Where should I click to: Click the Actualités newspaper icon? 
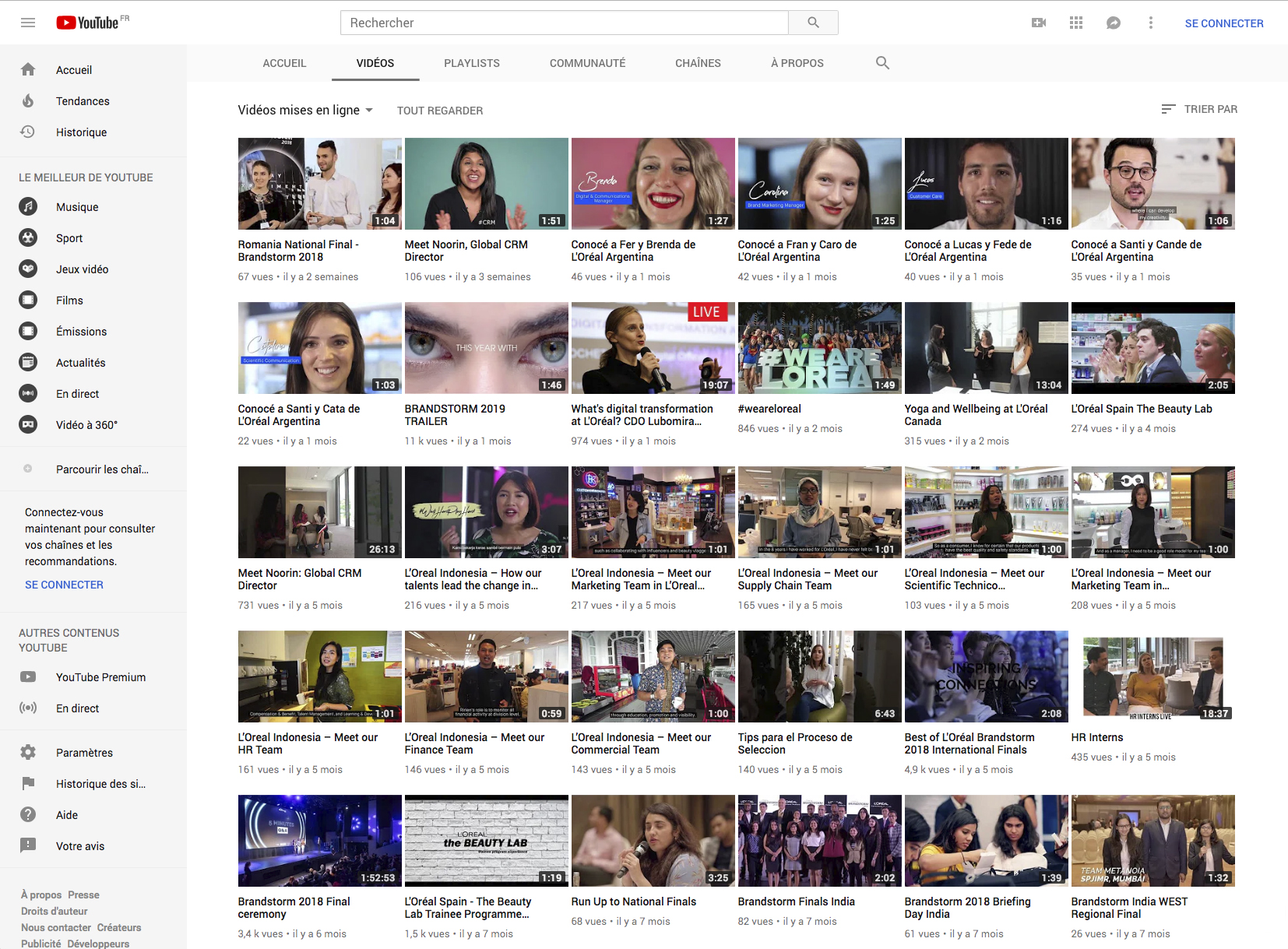(28, 362)
